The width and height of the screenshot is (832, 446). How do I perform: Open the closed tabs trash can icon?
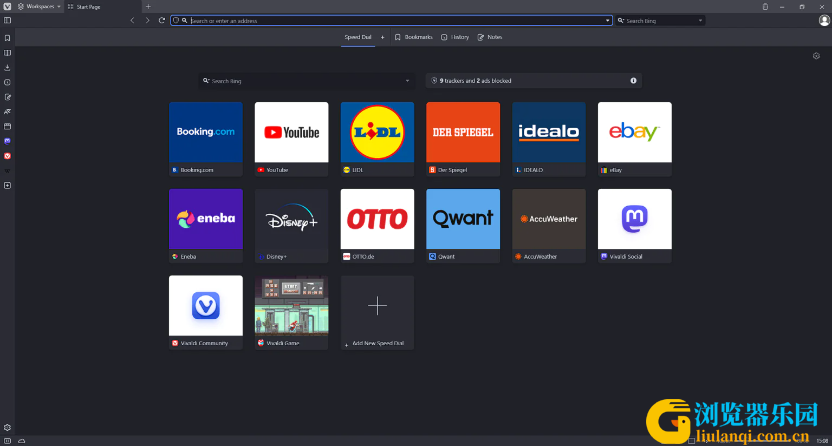point(765,7)
